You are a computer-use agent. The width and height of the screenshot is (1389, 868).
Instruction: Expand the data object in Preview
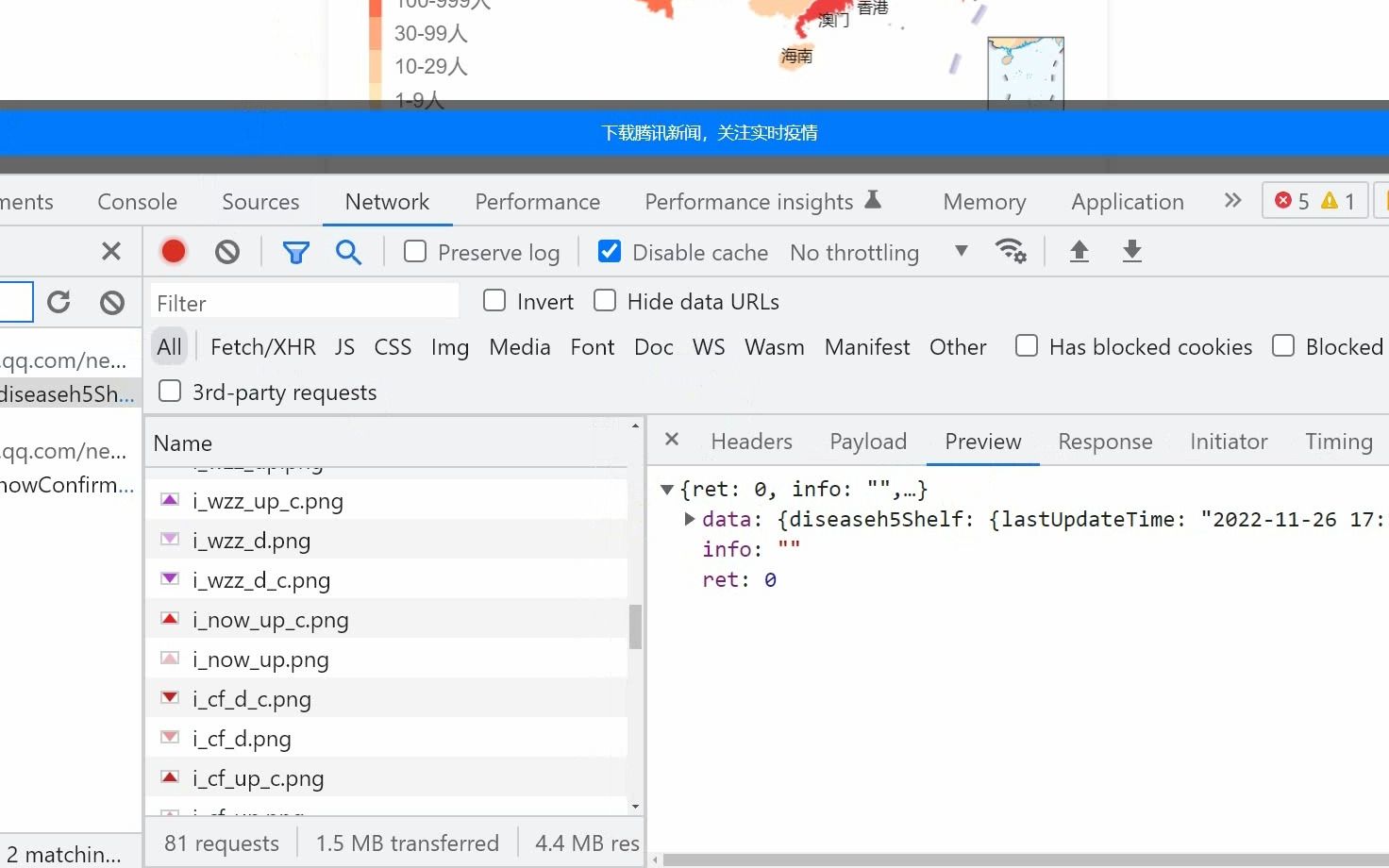click(689, 518)
